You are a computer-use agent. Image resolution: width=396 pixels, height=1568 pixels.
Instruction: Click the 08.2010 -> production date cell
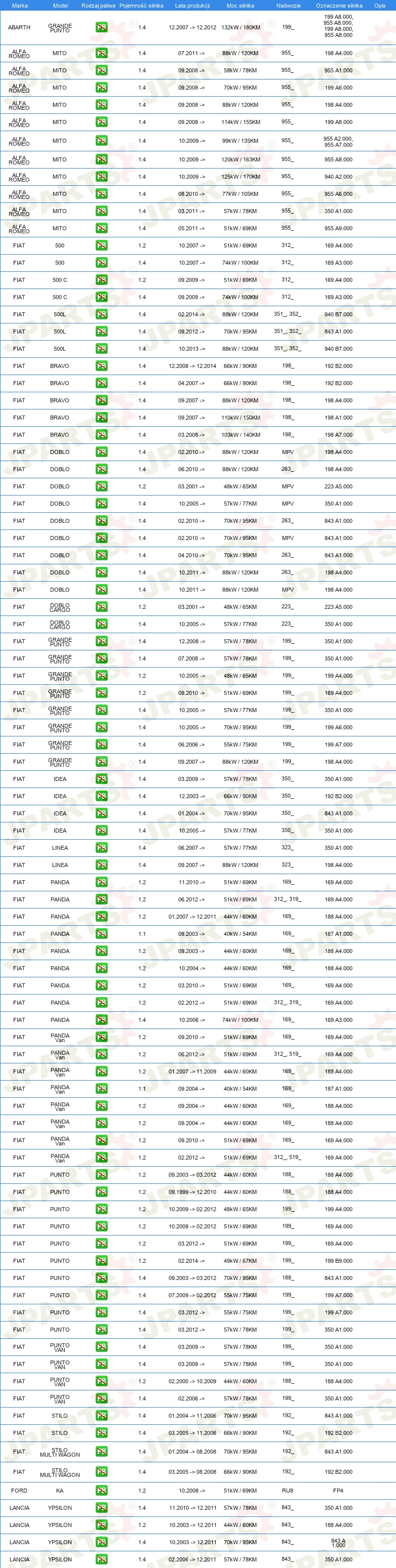[191, 193]
